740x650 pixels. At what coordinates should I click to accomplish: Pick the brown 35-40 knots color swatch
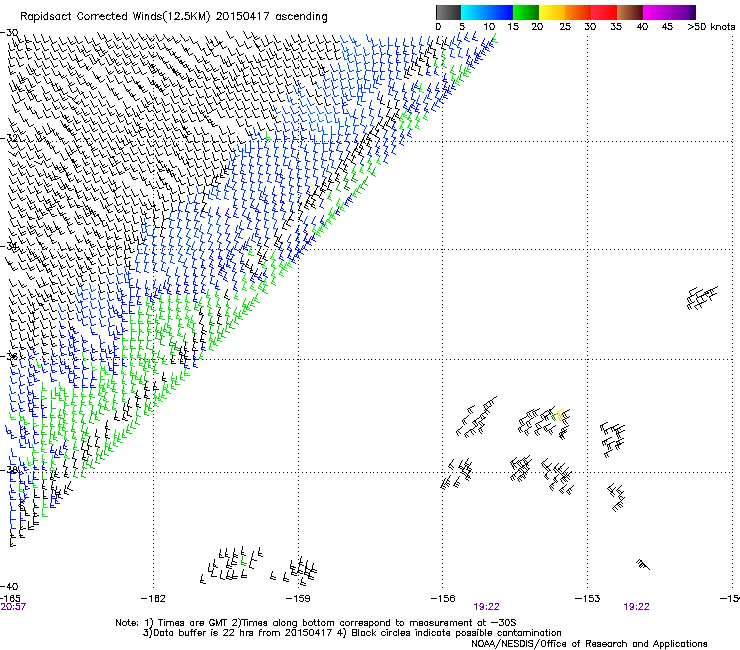pyautogui.click(x=630, y=12)
